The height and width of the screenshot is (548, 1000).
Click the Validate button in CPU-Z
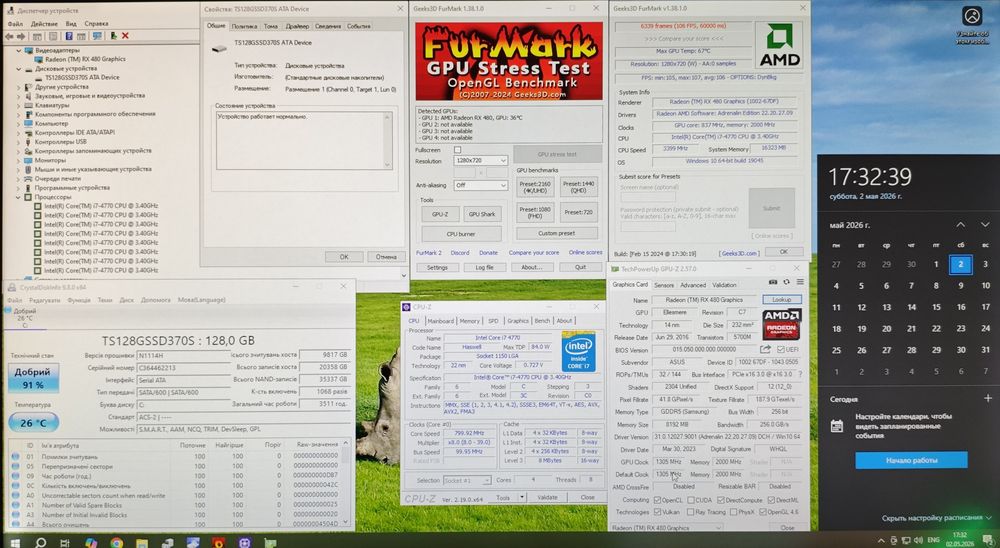547,497
